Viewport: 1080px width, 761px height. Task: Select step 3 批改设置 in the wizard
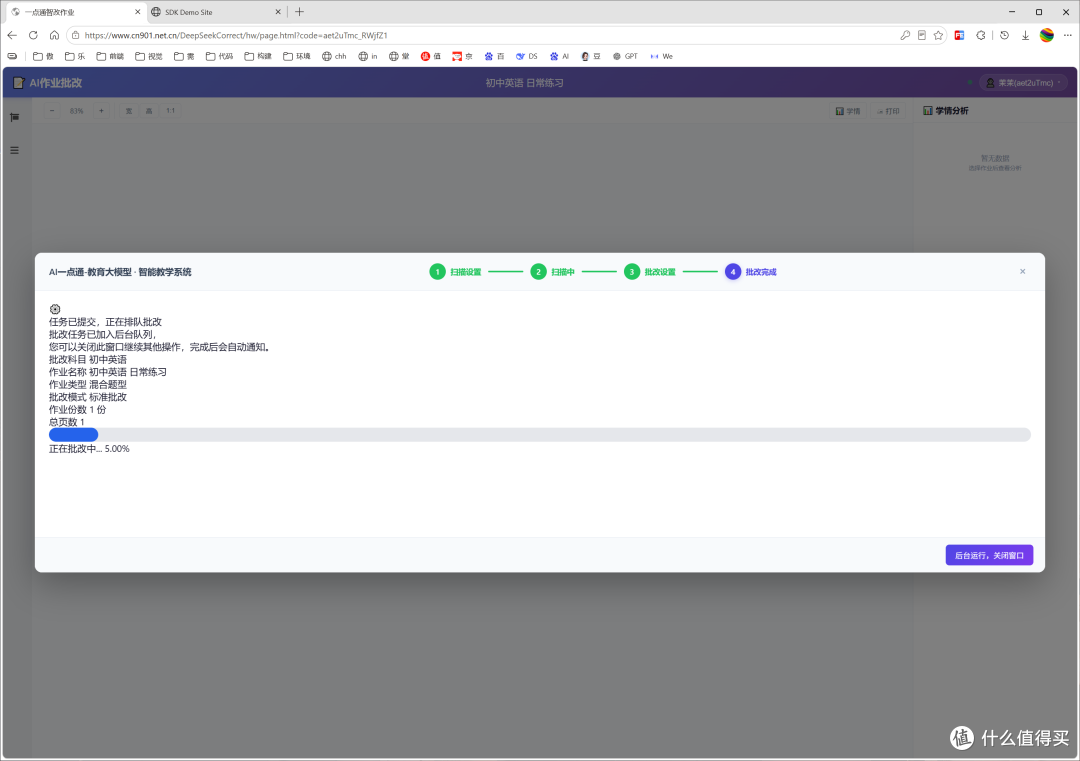click(650, 272)
